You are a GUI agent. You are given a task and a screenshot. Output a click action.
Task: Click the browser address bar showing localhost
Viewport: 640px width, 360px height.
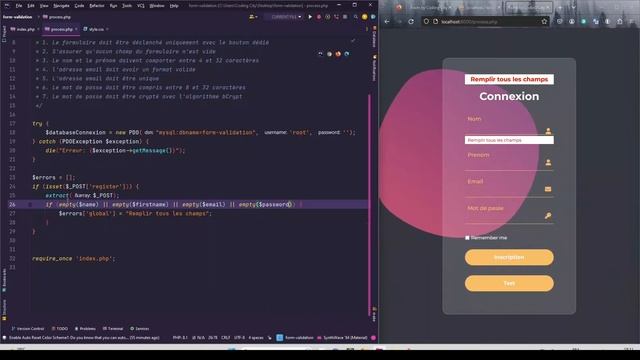pos(486,22)
